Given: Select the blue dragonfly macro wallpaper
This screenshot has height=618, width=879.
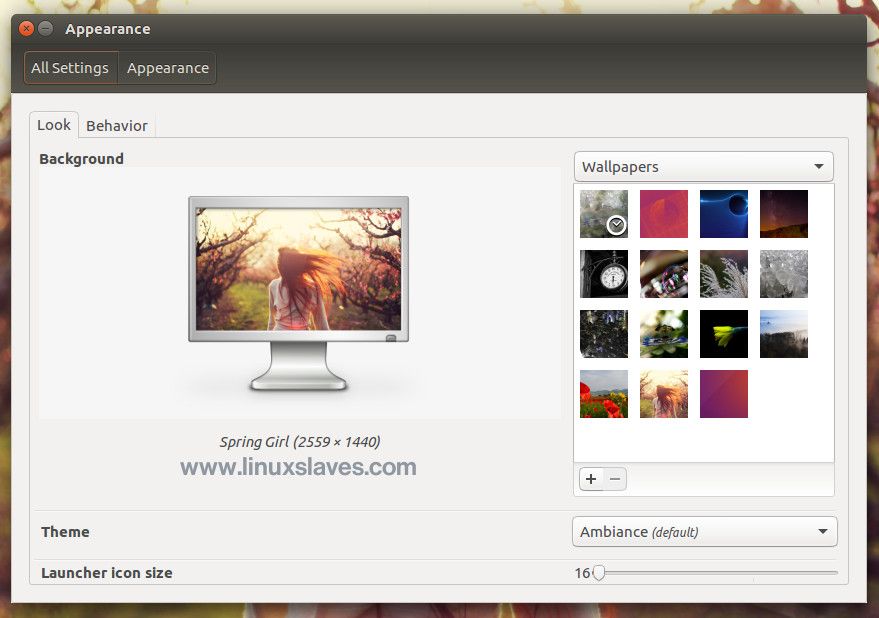Looking at the screenshot, I should click(664, 334).
